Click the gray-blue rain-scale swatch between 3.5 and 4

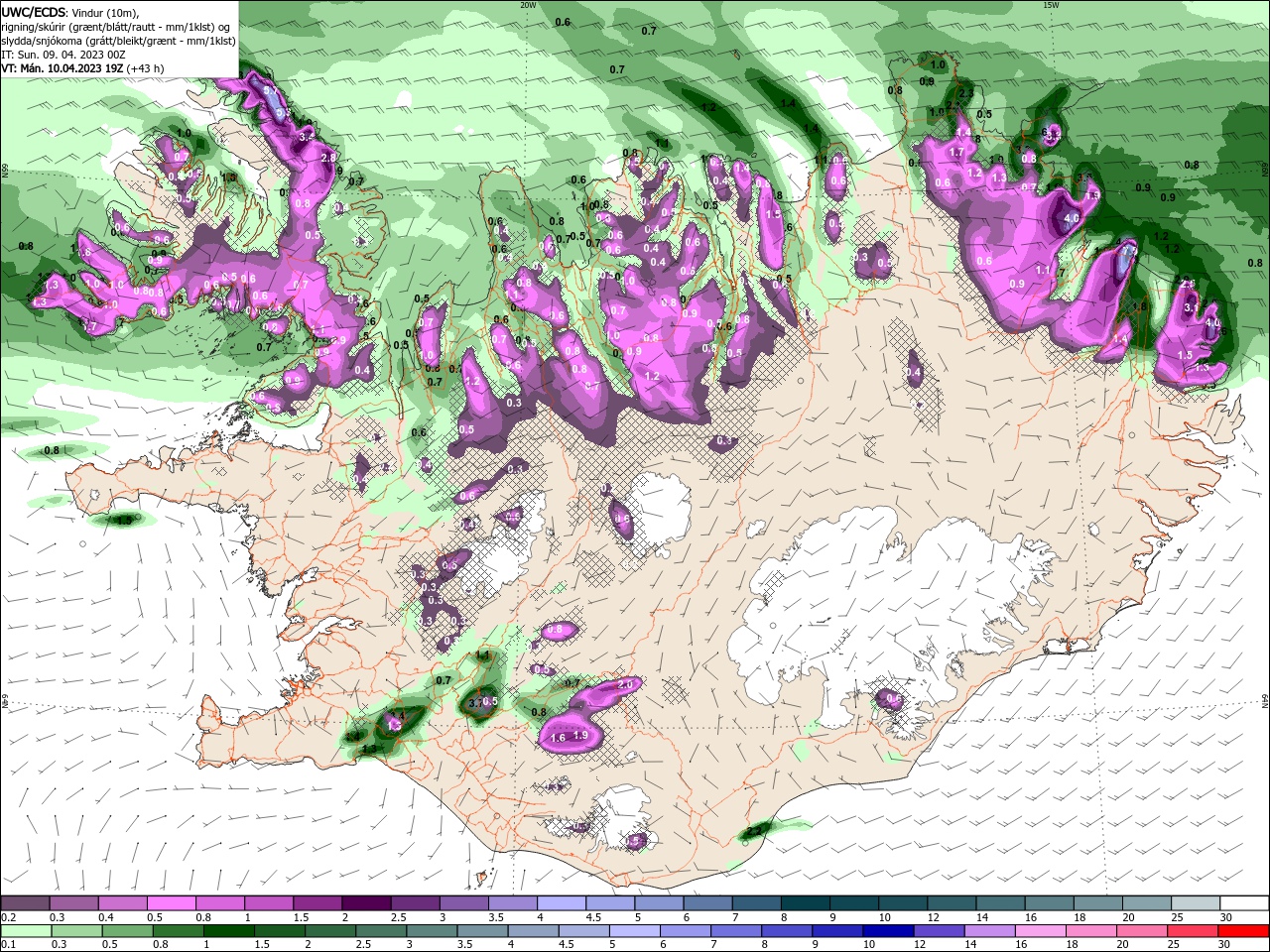pyautogui.click(x=482, y=931)
